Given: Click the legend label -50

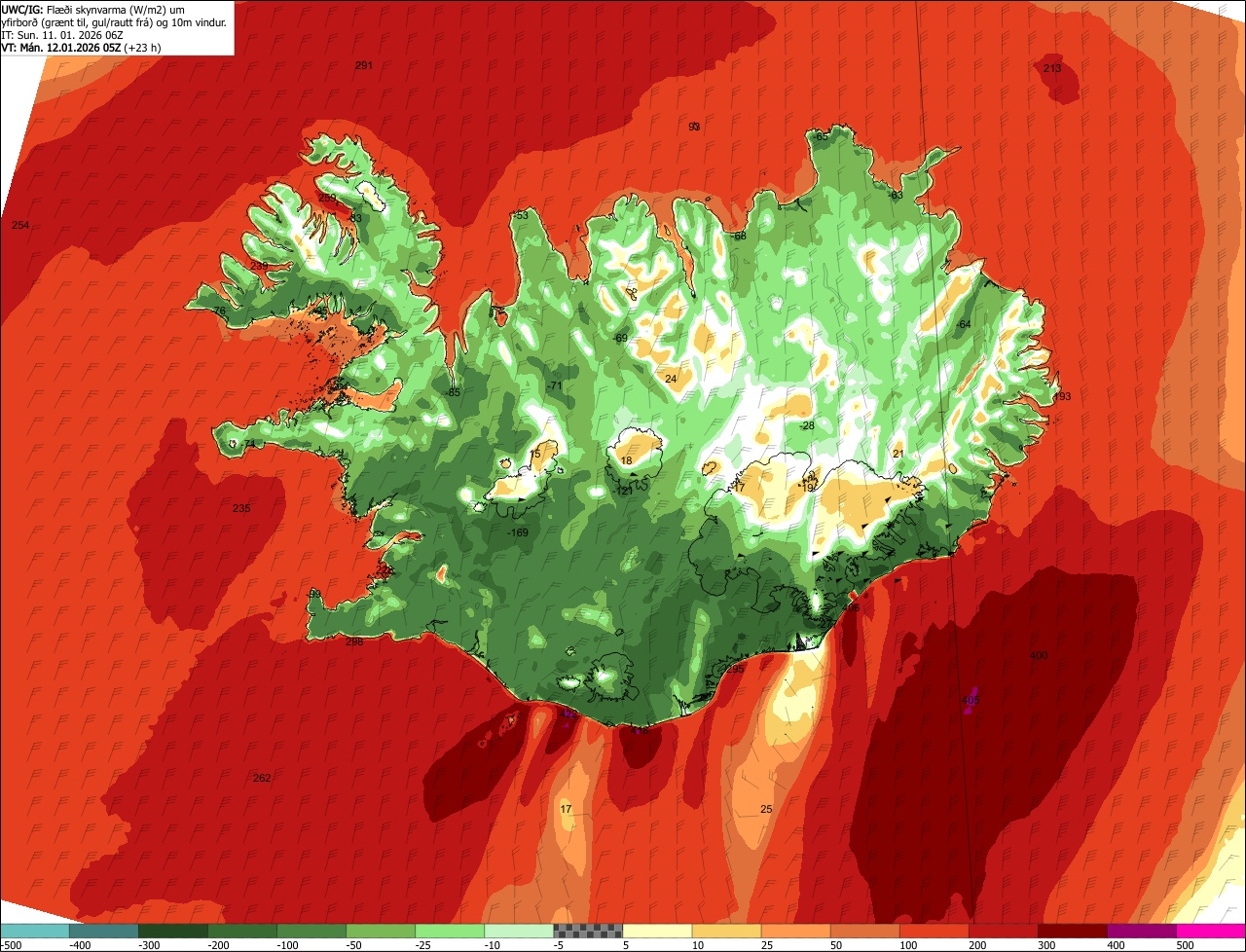Looking at the screenshot, I should (x=355, y=944).
